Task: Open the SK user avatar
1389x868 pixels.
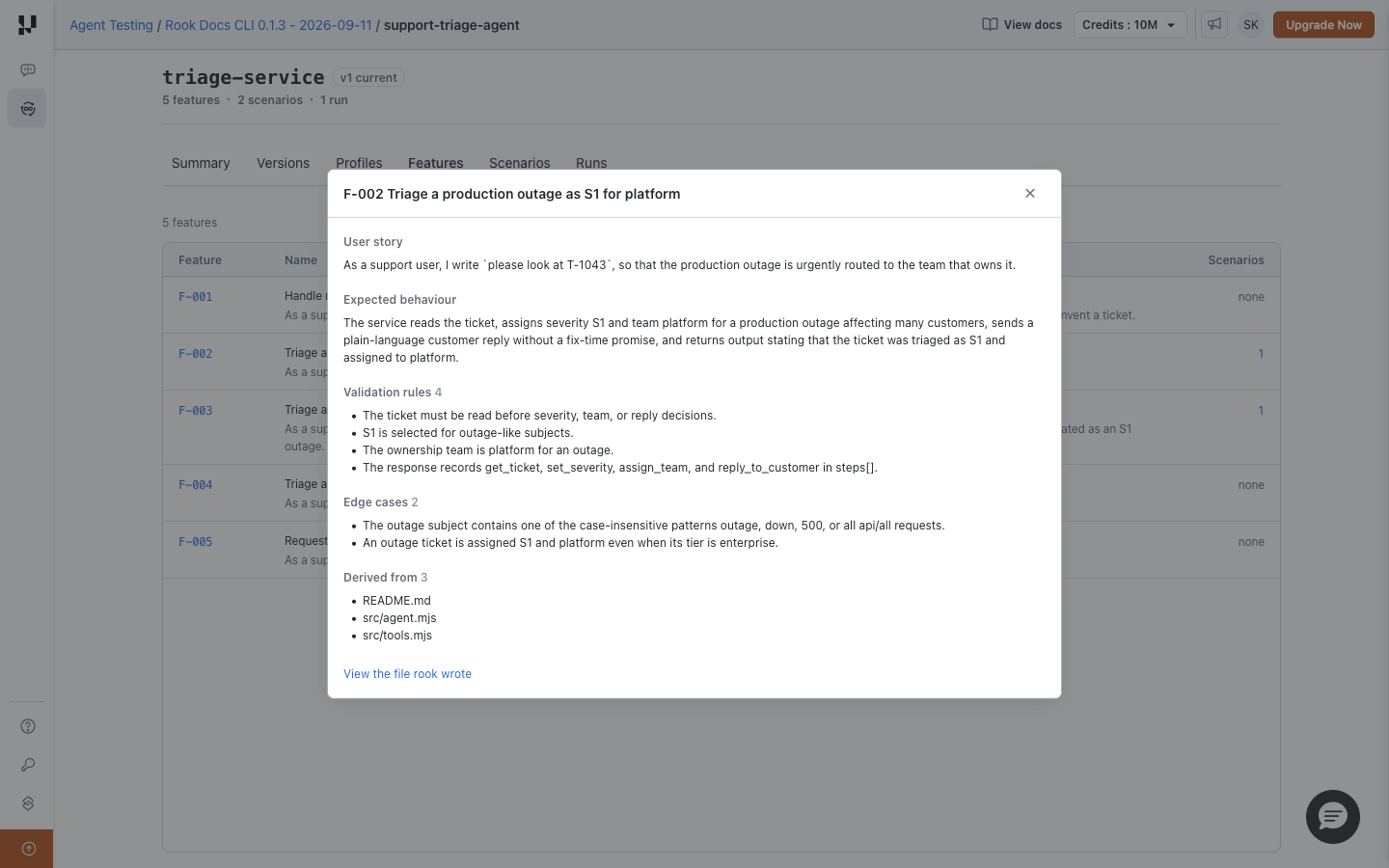Action: click(1251, 25)
